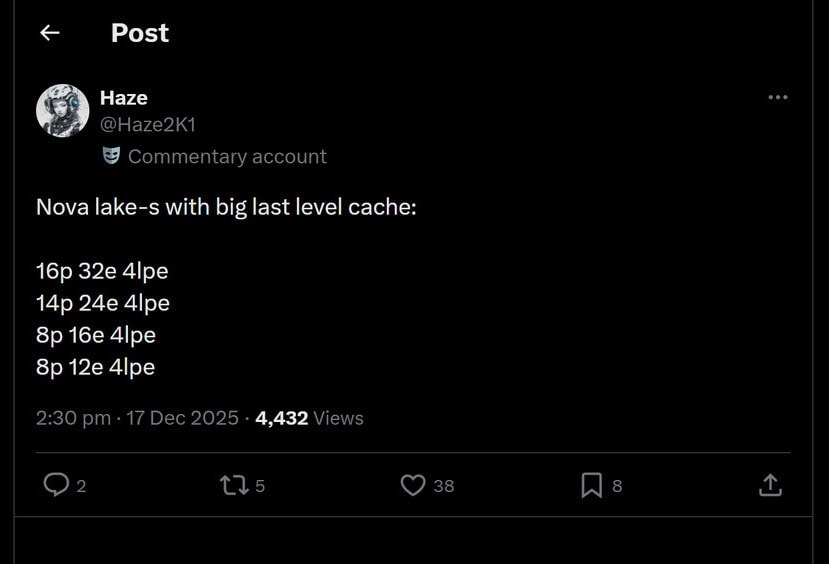Click the "Nova lake-s" post text line

coord(226,208)
